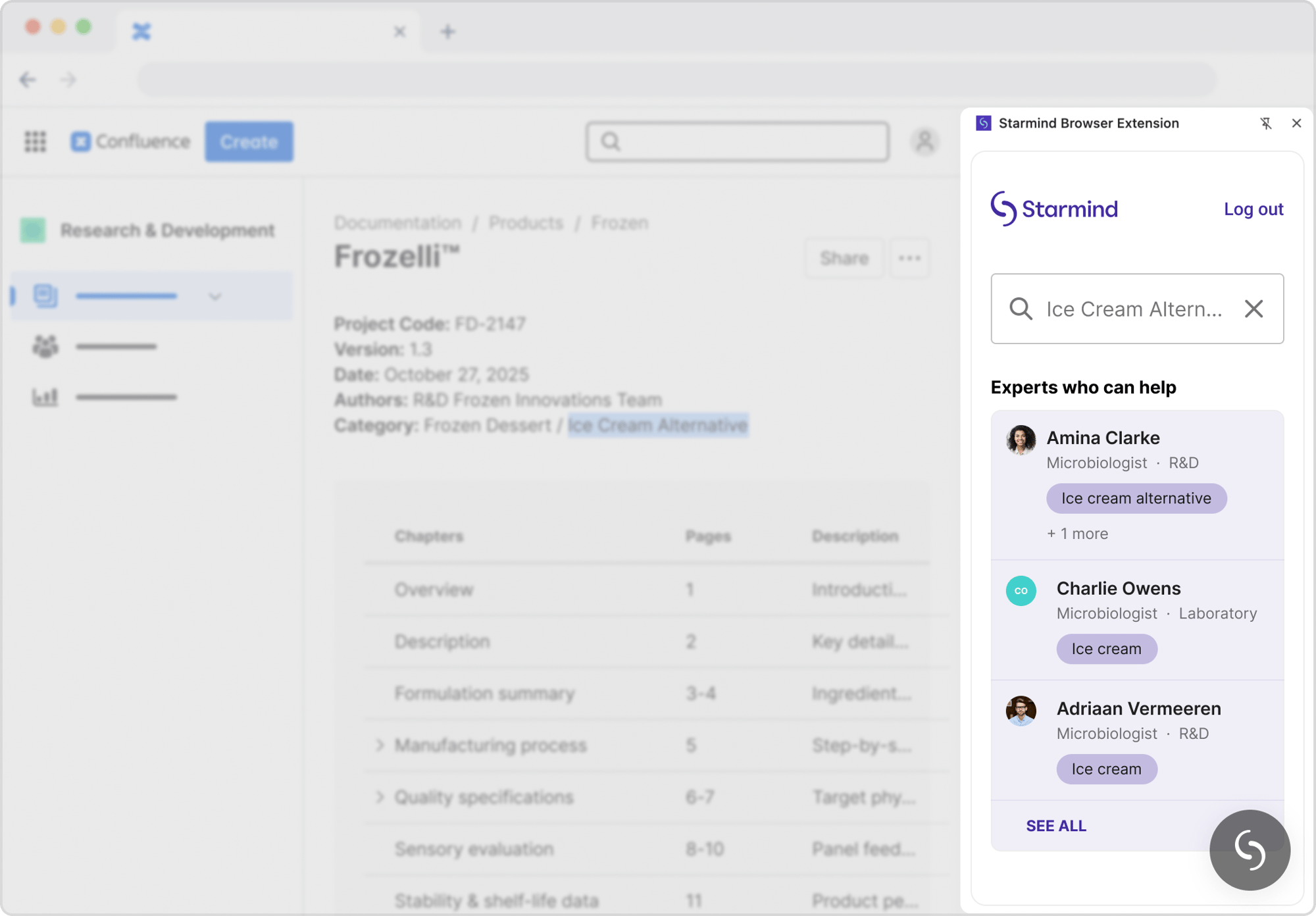This screenshot has height=916, width=1316.
Task: Open a new browser tab
Action: click(447, 31)
